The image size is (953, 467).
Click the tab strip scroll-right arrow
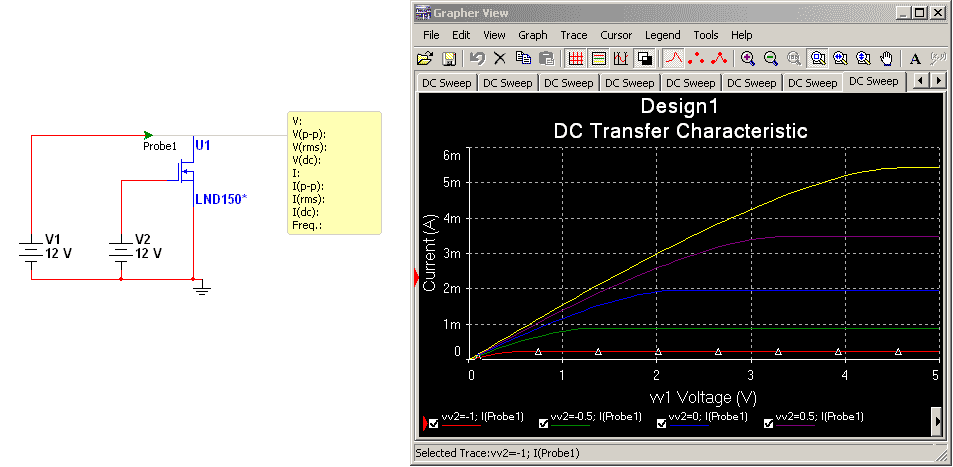[937, 81]
